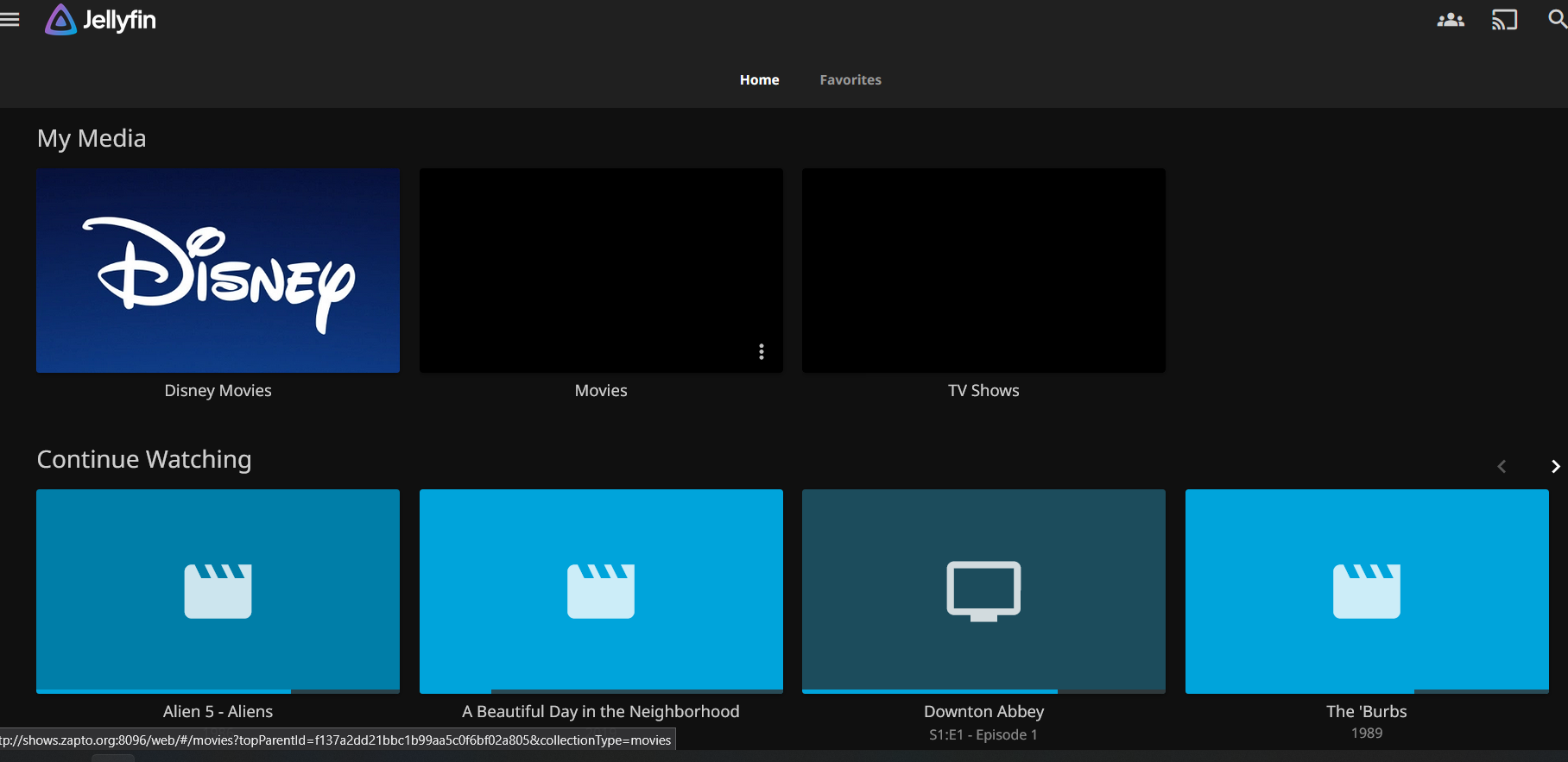The height and width of the screenshot is (762, 1568).
Task: Click The 'Burbs card thumbnail
Action: 1366,591
